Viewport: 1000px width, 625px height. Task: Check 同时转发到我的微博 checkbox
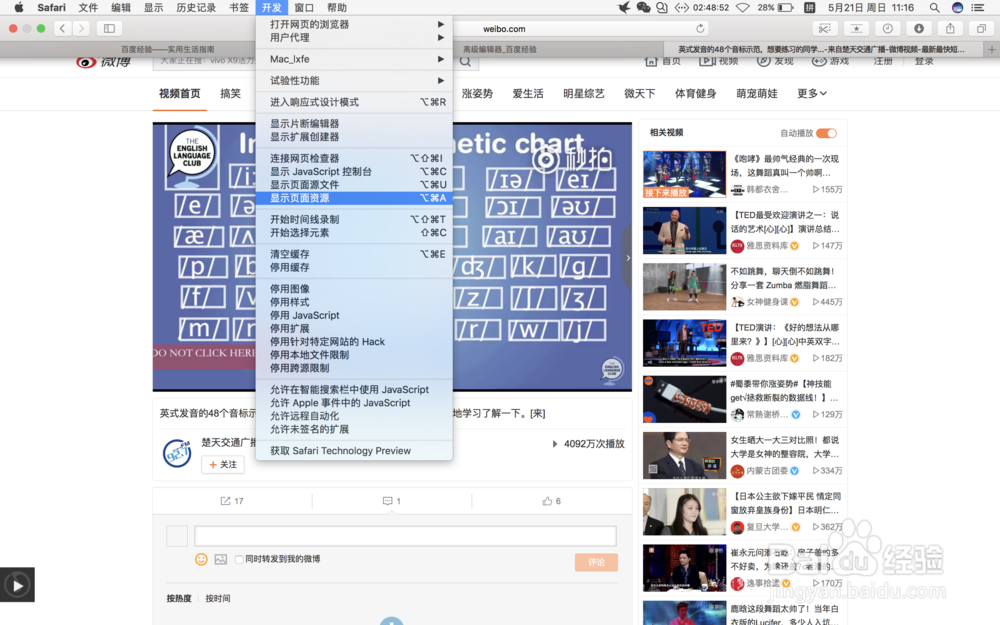pyautogui.click(x=239, y=559)
